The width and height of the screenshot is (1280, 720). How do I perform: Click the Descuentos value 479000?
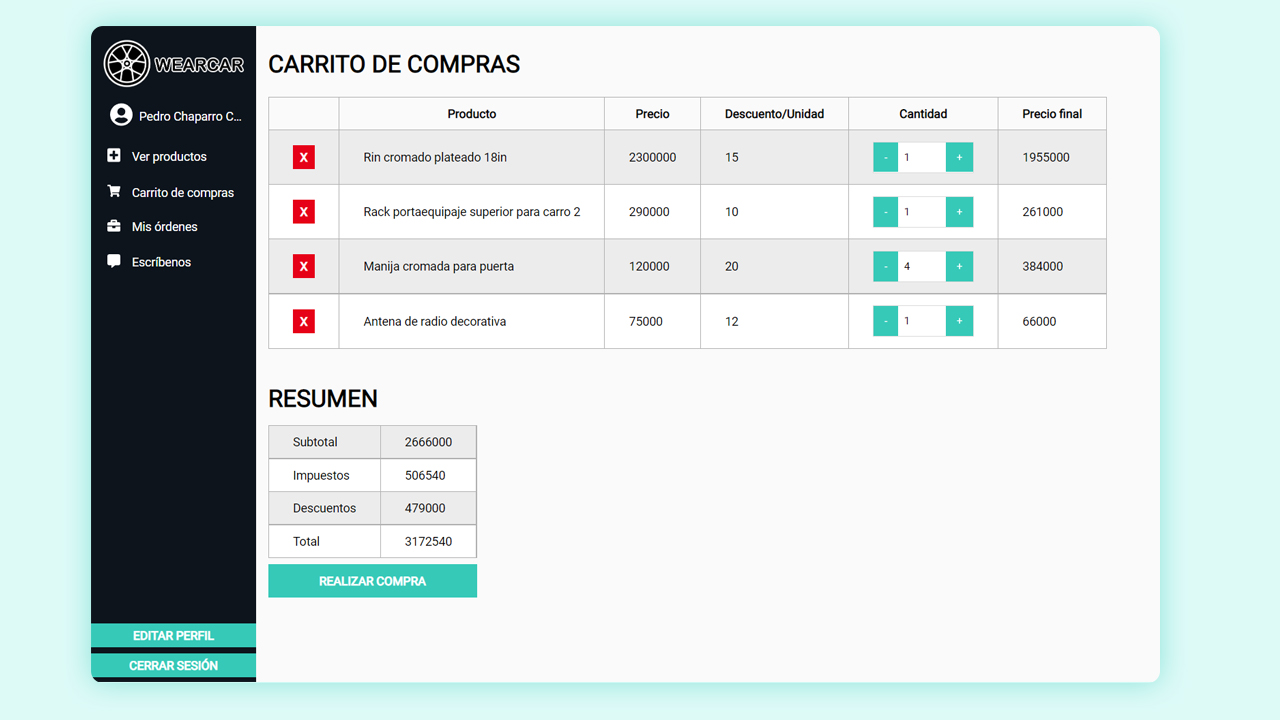[x=425, y=508]
